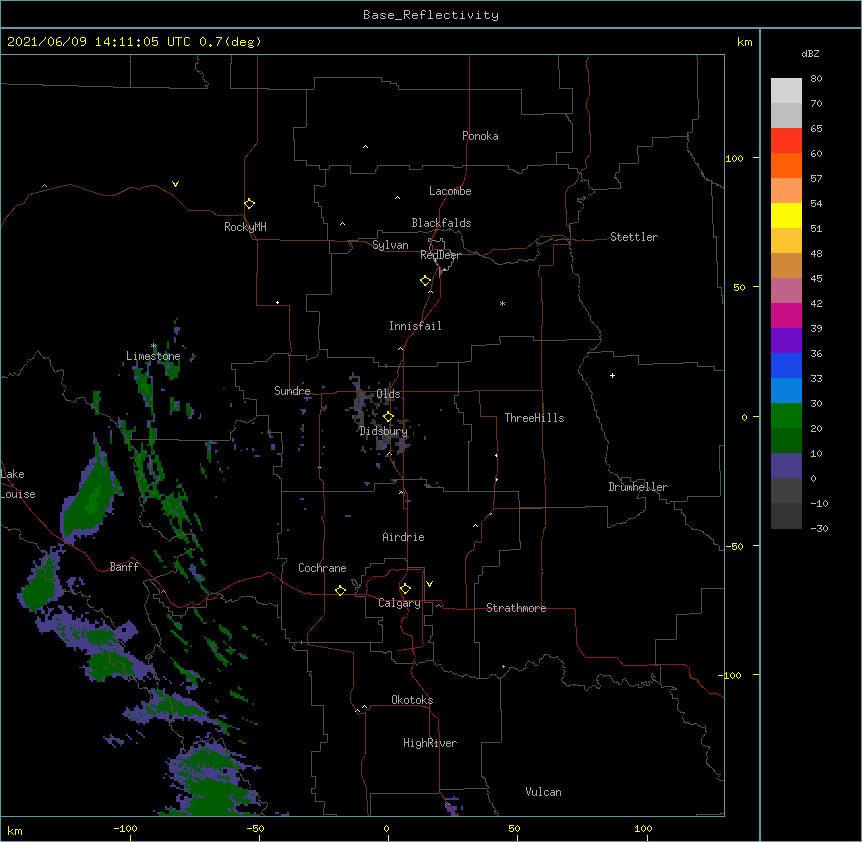Viewport: 862px width, 842px height.
Task: Pick the red 60-65 dBZ legend color
Action: [786, 141]
